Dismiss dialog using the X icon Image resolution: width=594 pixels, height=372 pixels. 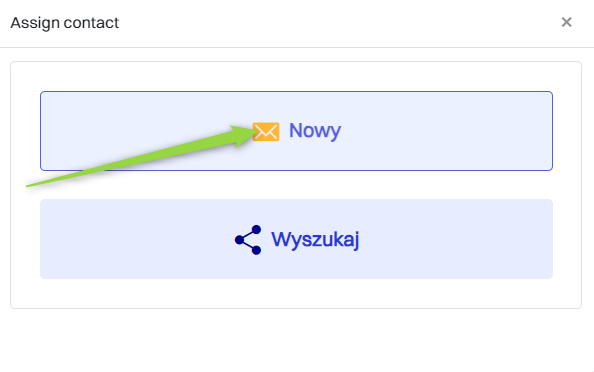point(566,22)
